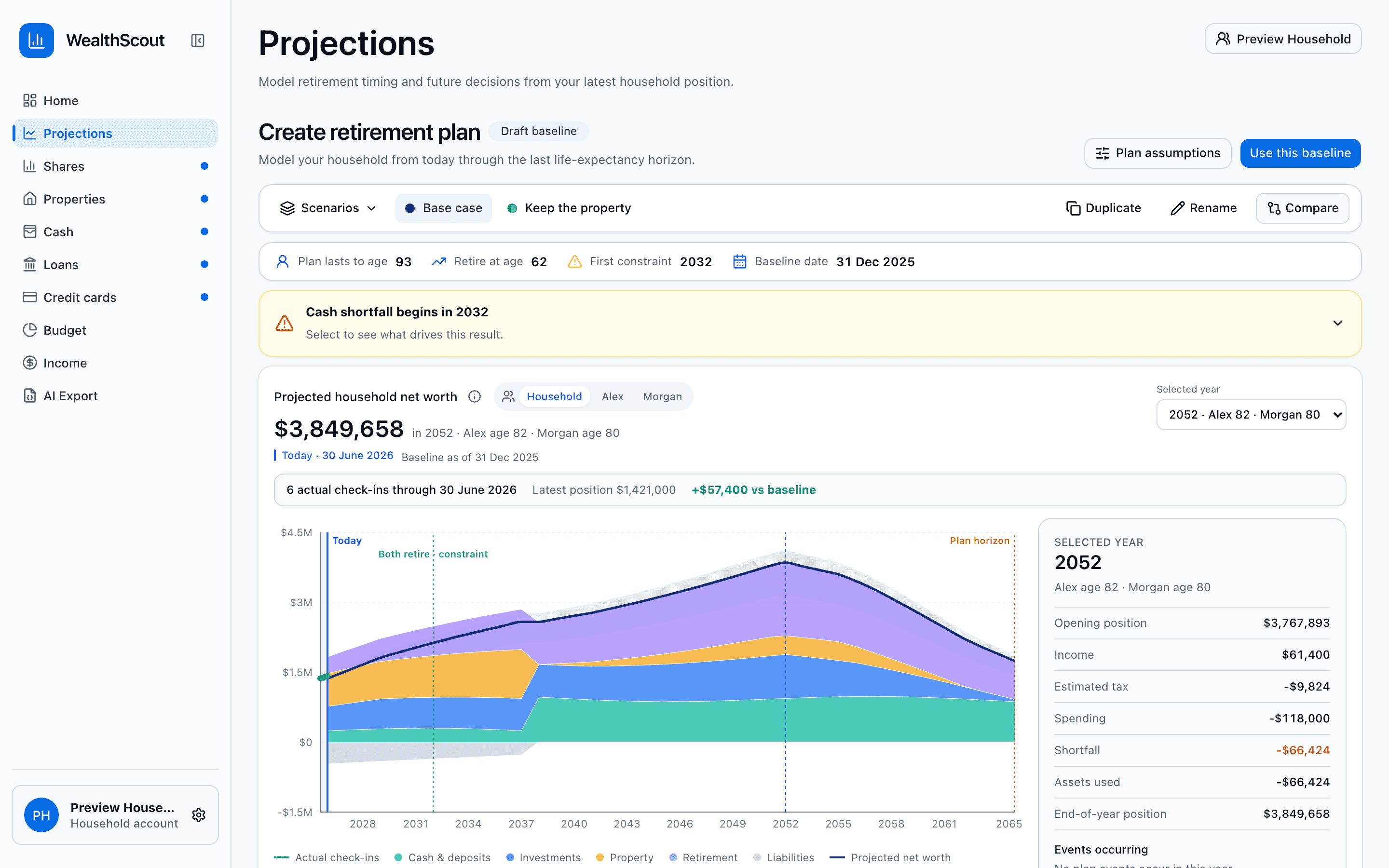Click the Retire at age trend icon
Image resolution: width=1389 pixels, height=868 pixels.
(x=439, y=262)
